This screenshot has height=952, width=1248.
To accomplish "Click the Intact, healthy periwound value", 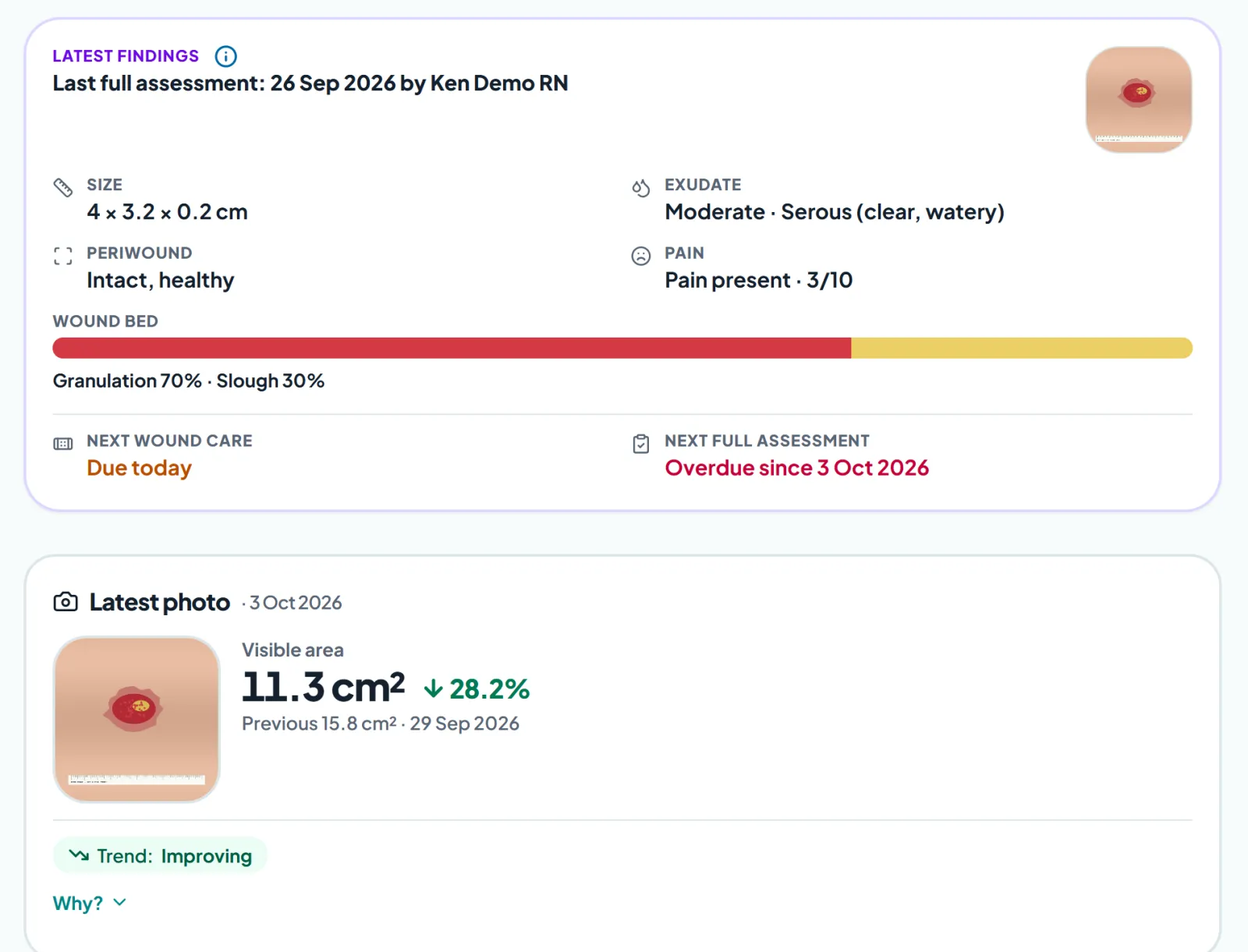I will coord(160,281).
